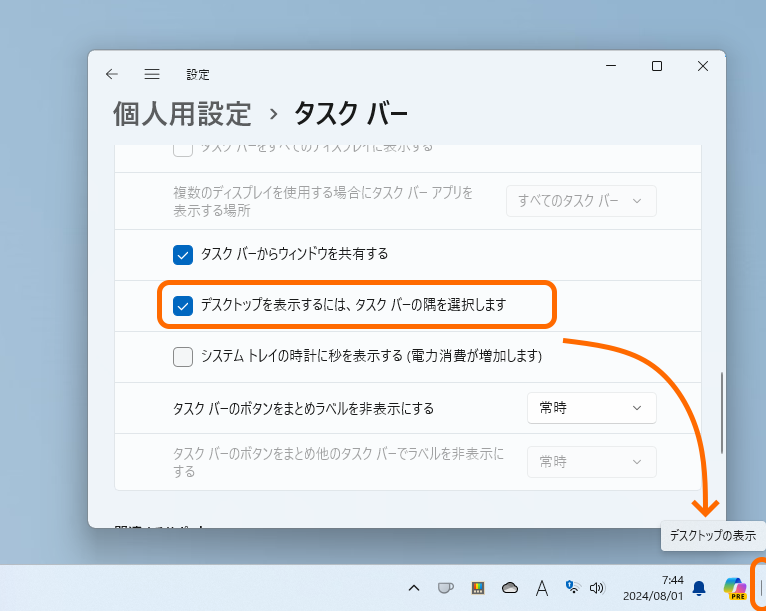
Task: Launch the Copilot PRE icon in taskbar
Action: 735,588
